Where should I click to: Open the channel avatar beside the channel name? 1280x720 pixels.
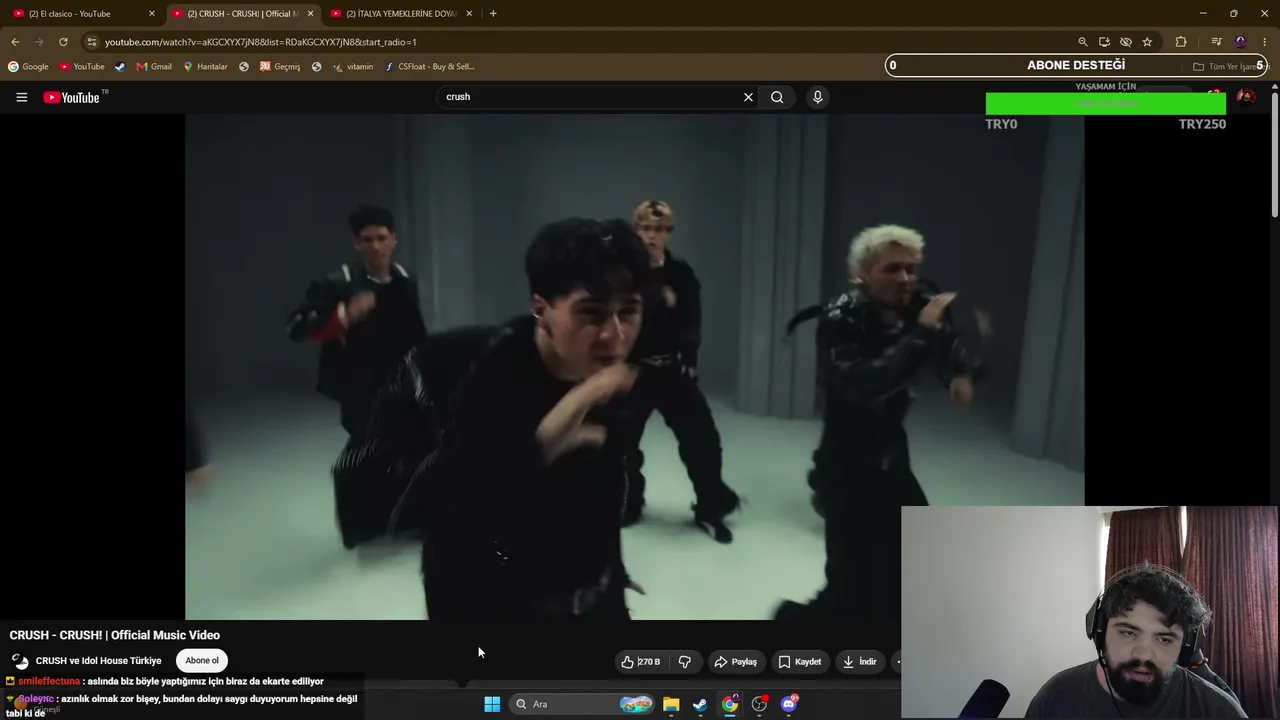tap(20, 661)
